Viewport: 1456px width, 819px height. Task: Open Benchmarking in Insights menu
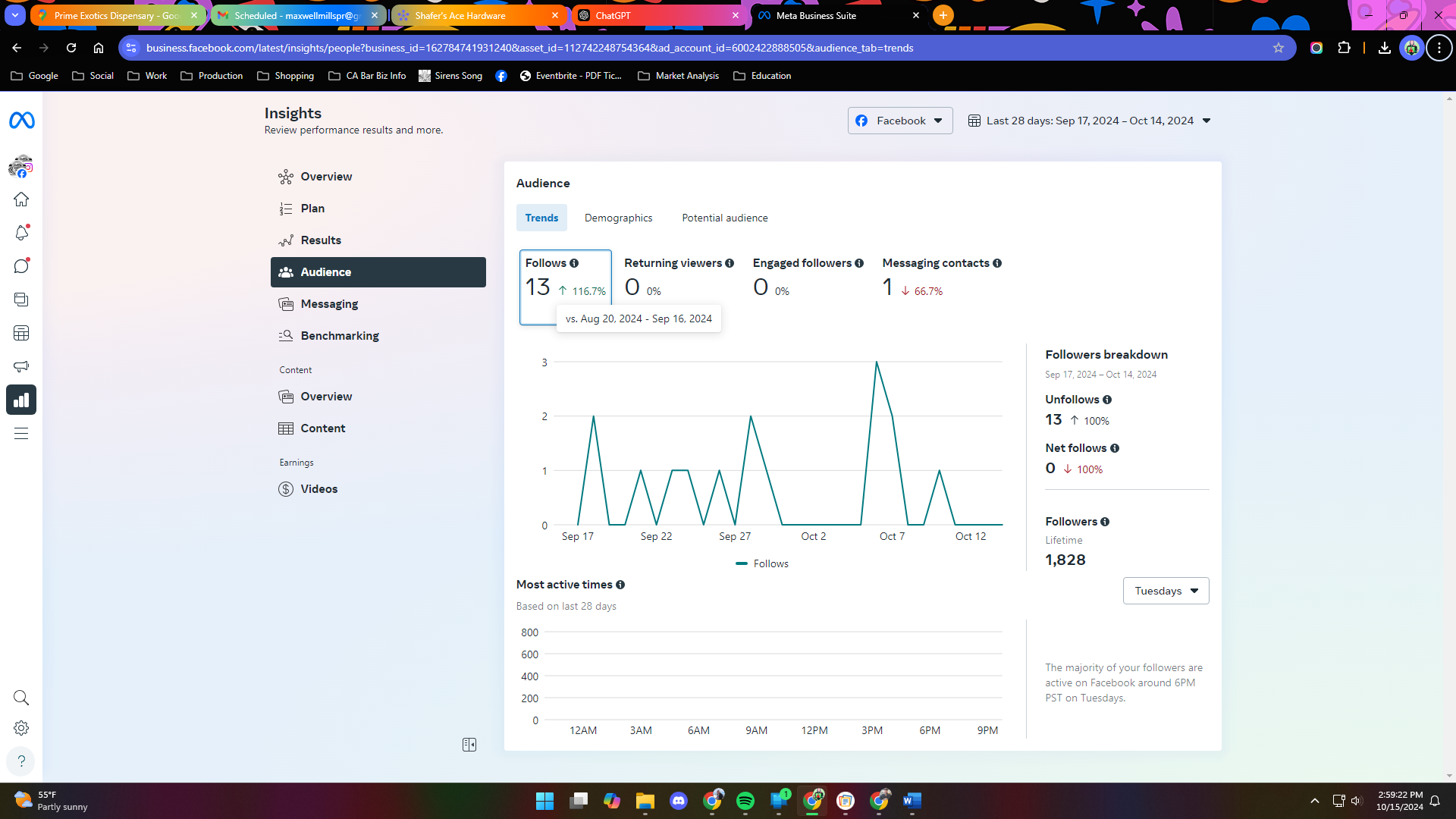(339, 335)
